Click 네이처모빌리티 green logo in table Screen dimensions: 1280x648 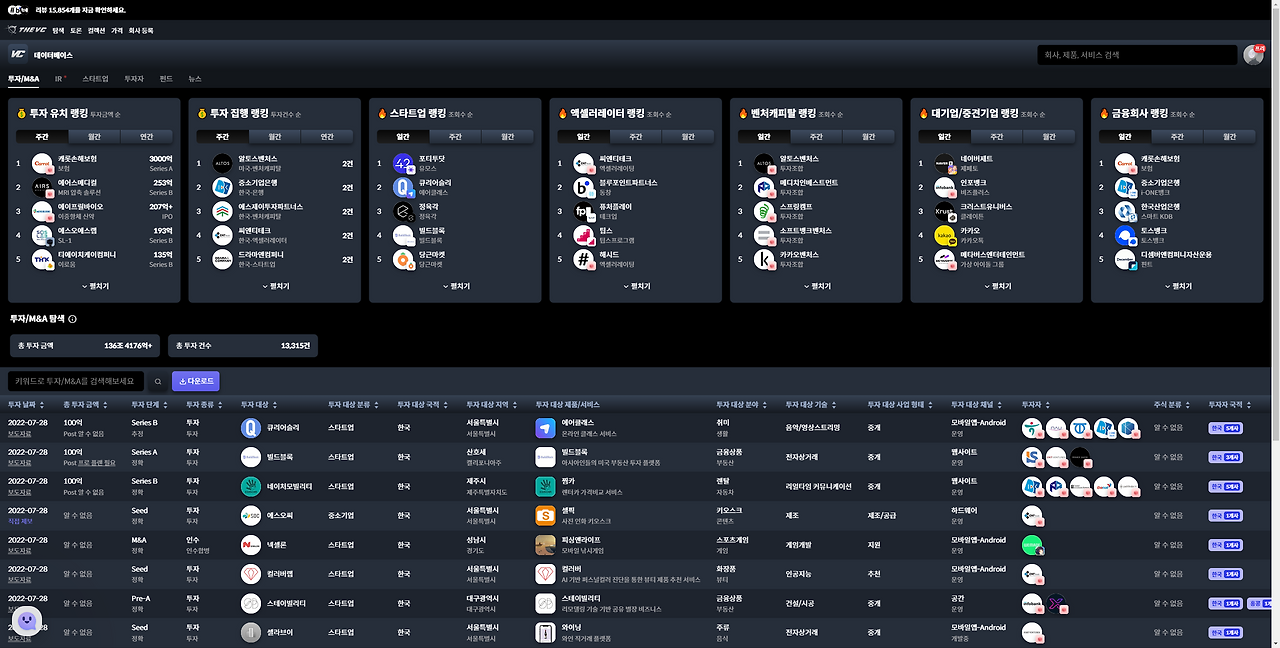[251, 487]
